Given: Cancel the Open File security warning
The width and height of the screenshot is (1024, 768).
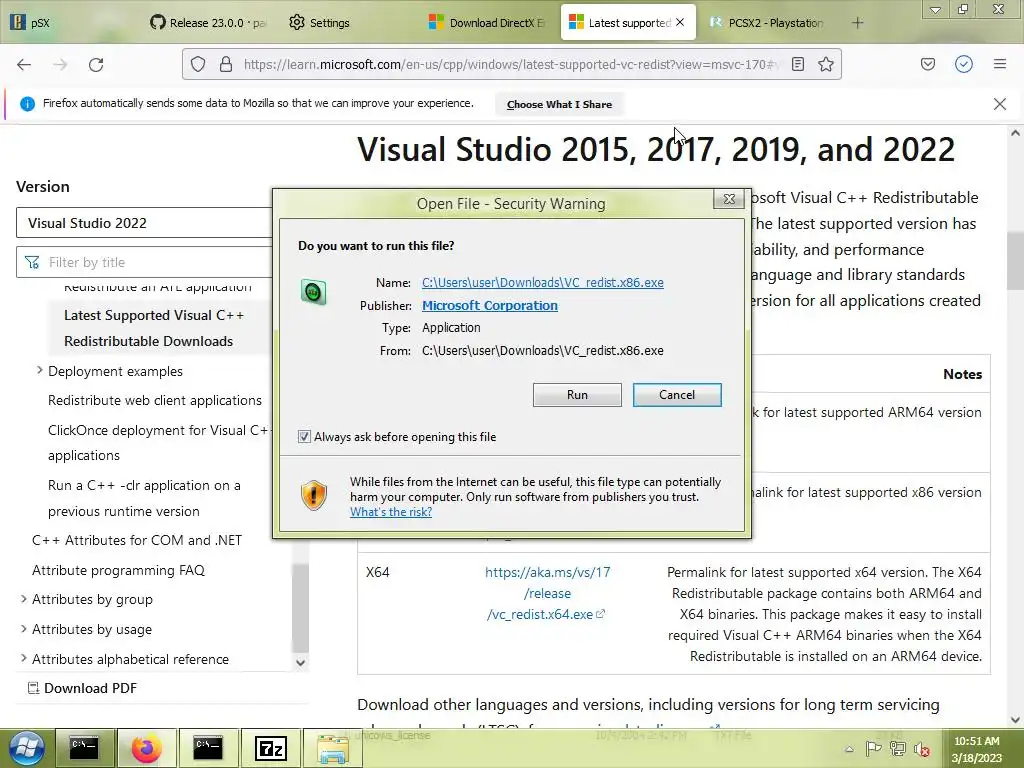Looking at the screenshot, I should pyautogui.click(x=677, y=394).
